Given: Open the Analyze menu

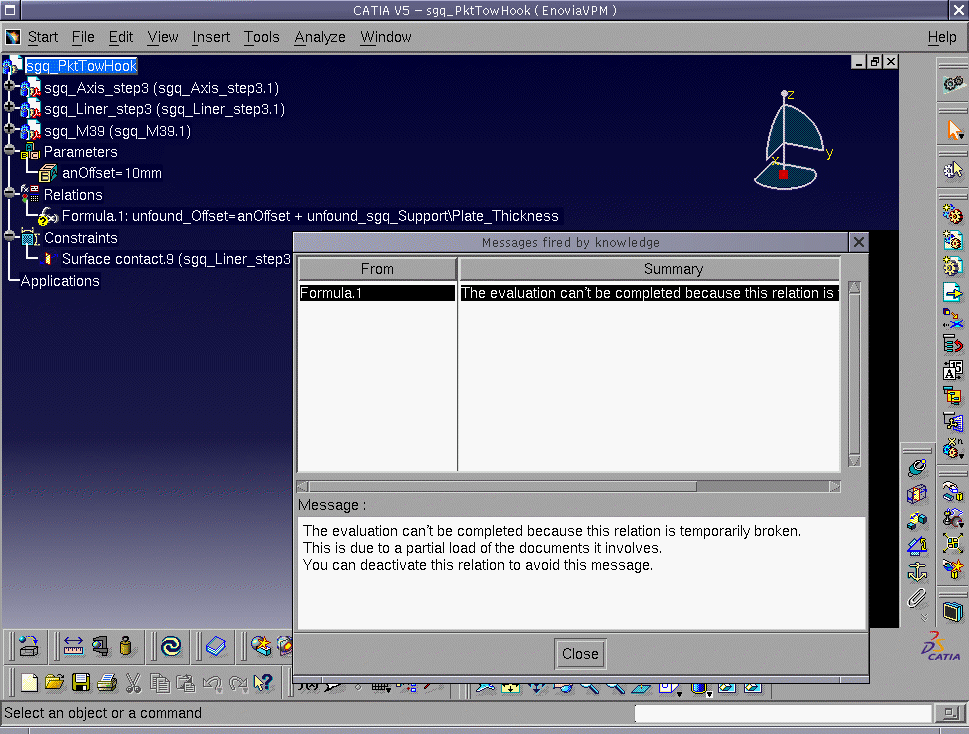Looking at the screenshot, I should pyautogui.click(x=319, y=37).
